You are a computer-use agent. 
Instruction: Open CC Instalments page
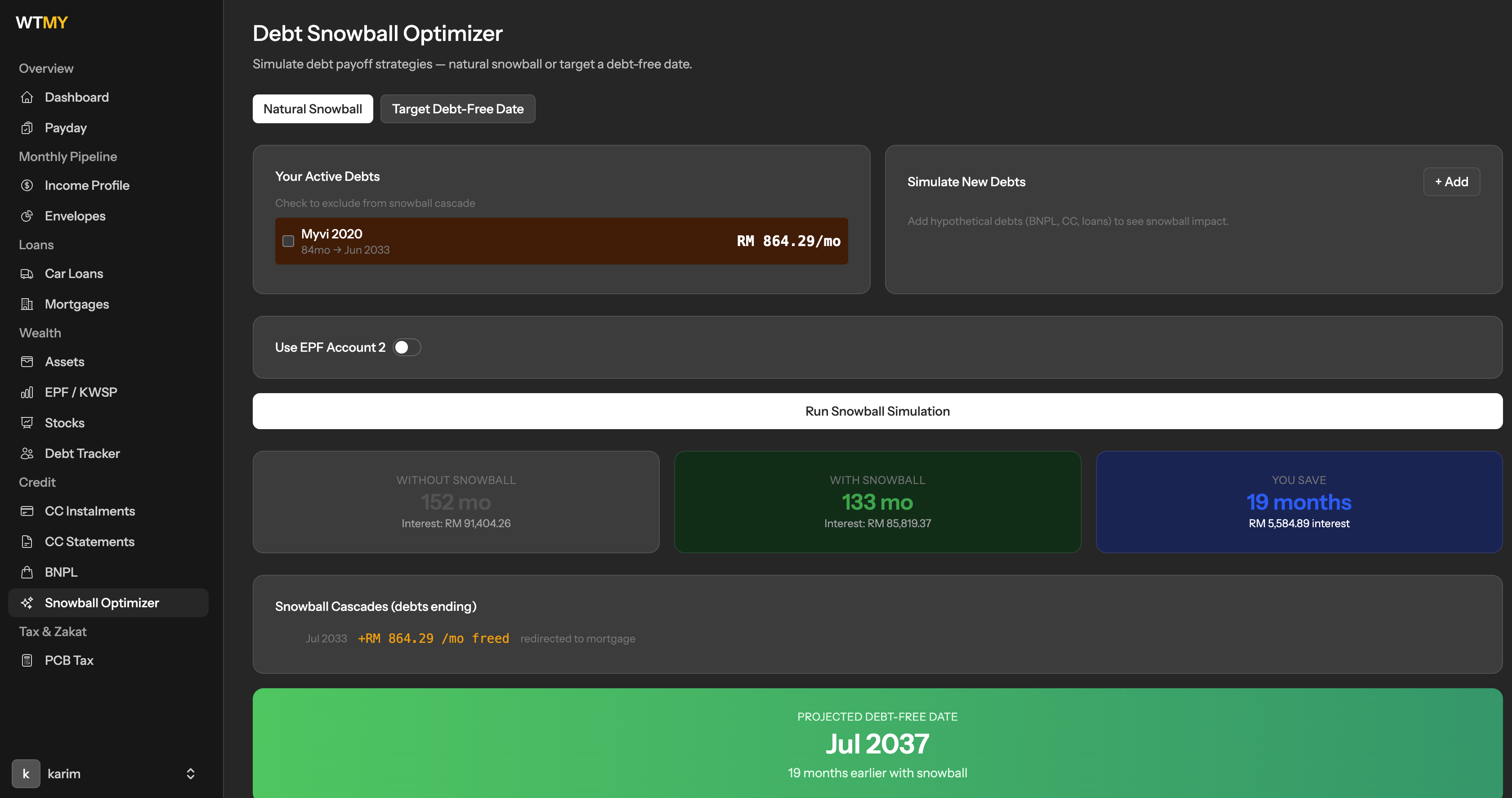pyautogui.click(x=108, y=511)
